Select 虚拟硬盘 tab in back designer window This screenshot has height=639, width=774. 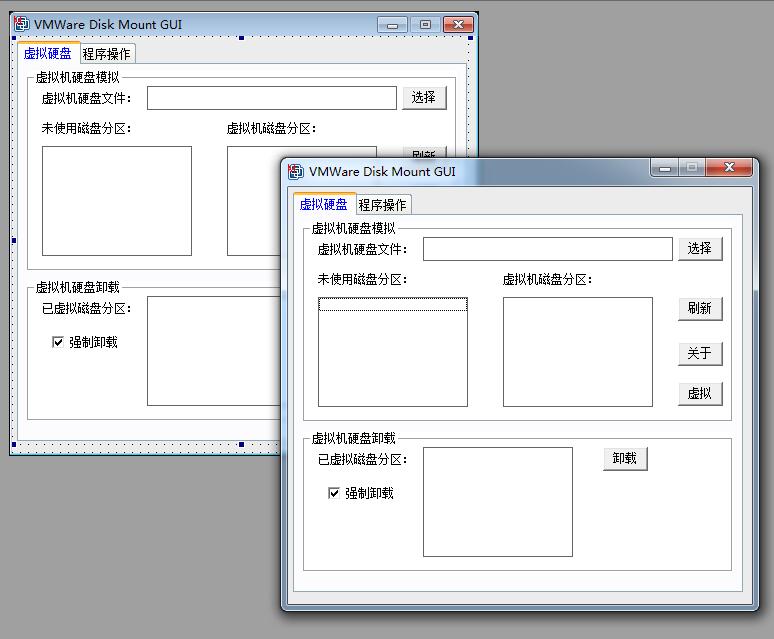point(48,53)
